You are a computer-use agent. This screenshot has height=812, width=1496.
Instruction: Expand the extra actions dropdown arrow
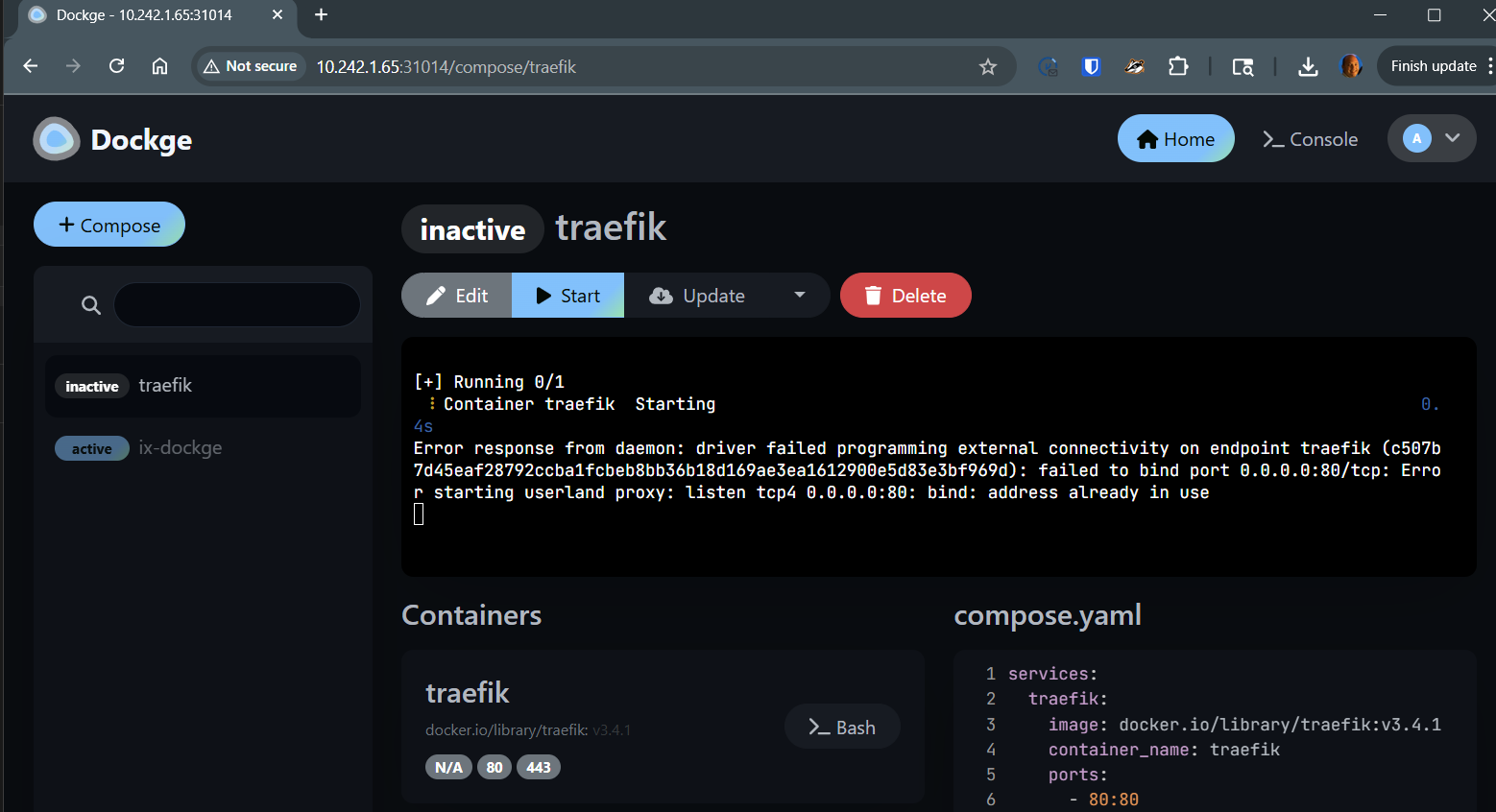click(800, 295)
